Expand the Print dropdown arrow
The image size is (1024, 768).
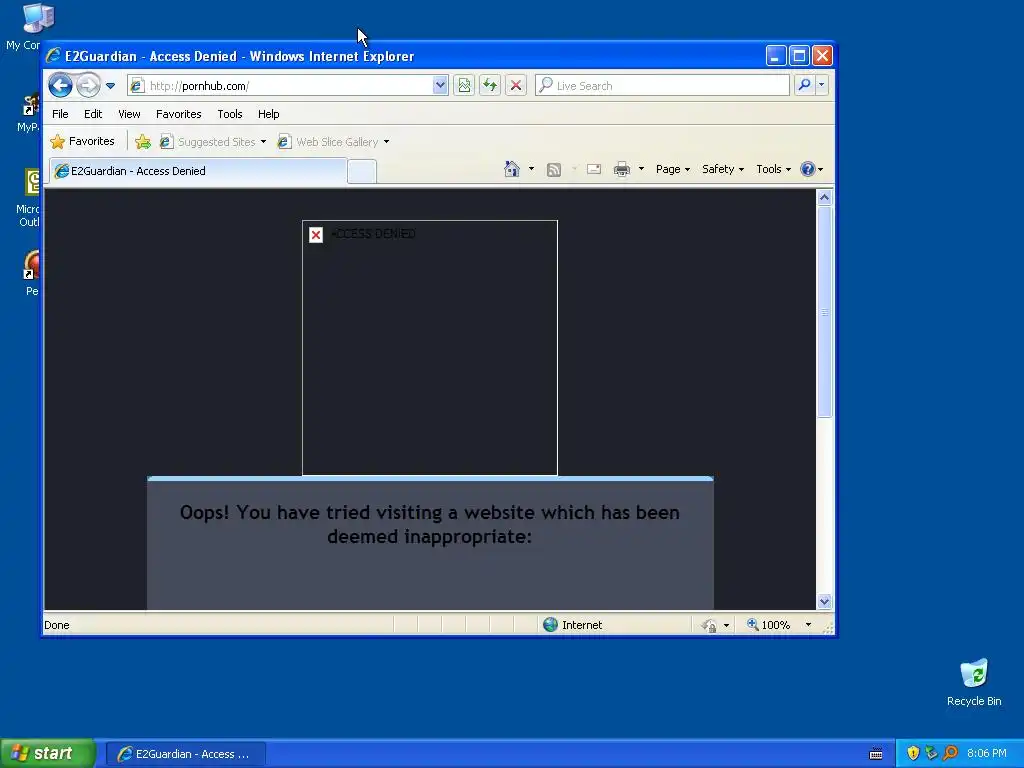pyautogui.click(x=641, y=169)
